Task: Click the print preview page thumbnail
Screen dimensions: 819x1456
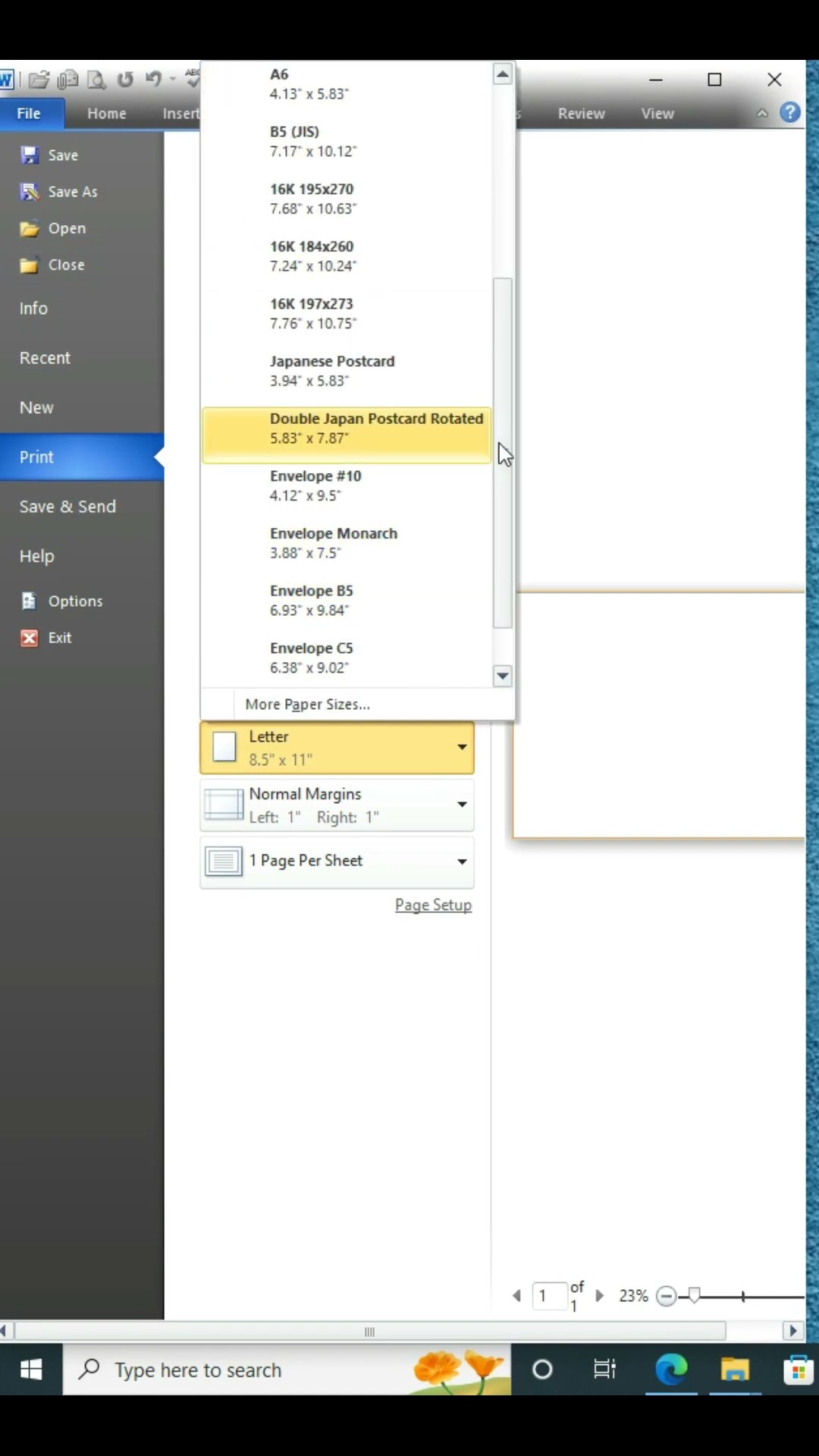Action: pos(659,715)
